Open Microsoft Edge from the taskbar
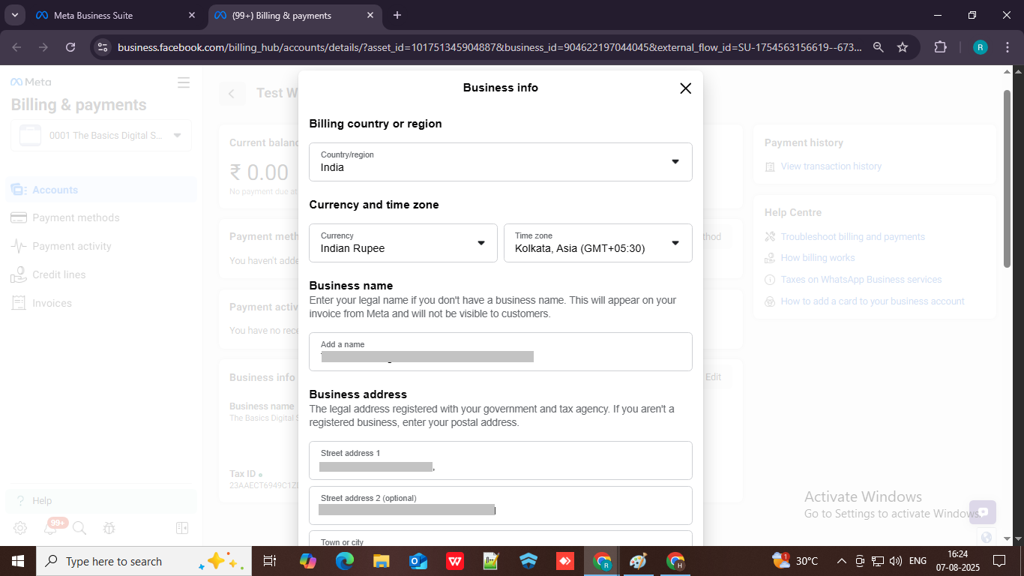Image resolution: width=1024 pixels, height=576 pixels. click(345, 561)
